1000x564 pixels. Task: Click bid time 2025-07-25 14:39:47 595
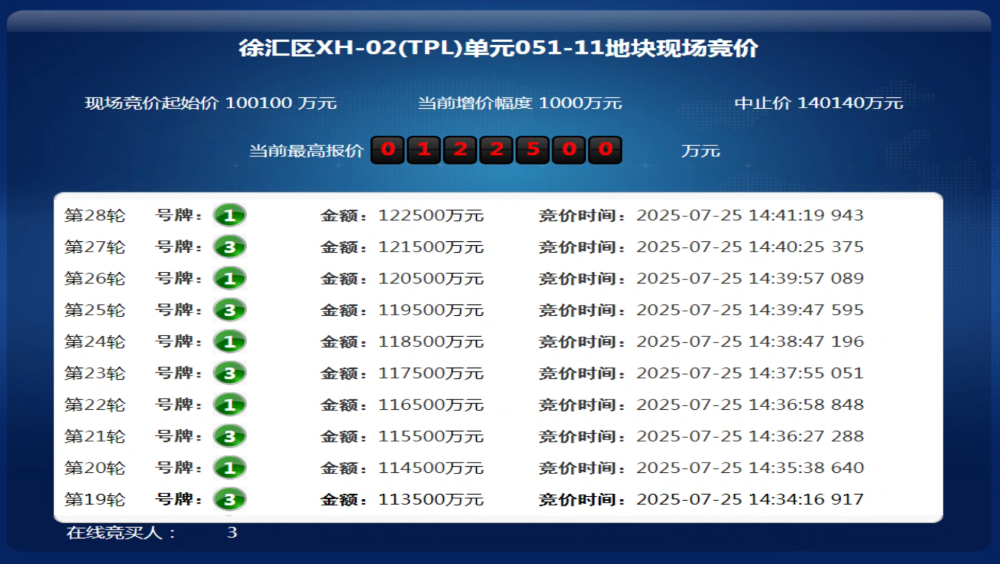[x=750, y=310]
